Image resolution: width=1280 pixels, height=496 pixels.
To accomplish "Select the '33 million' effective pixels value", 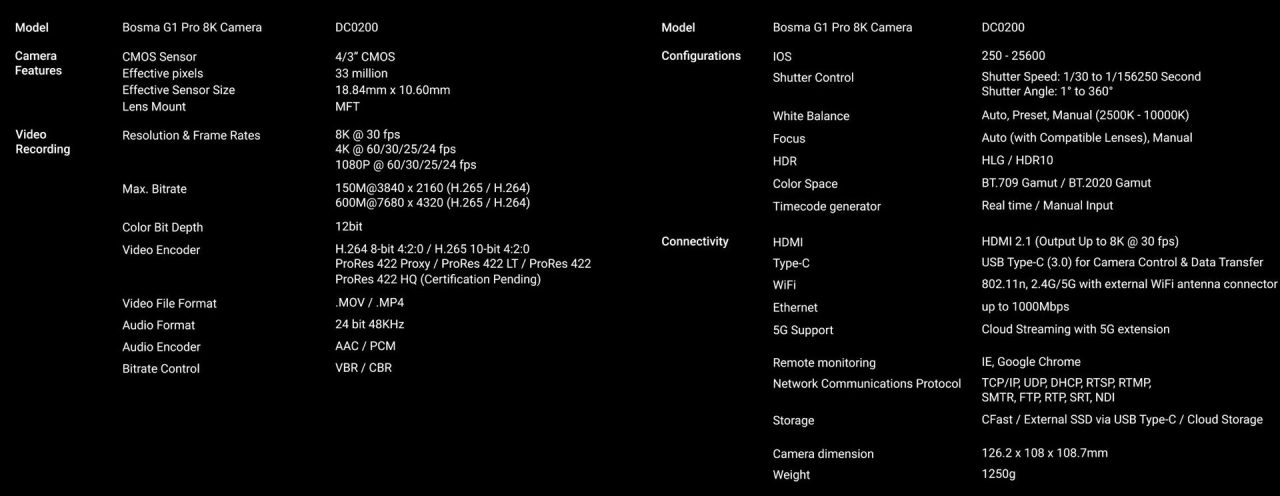I will point(361,73).
